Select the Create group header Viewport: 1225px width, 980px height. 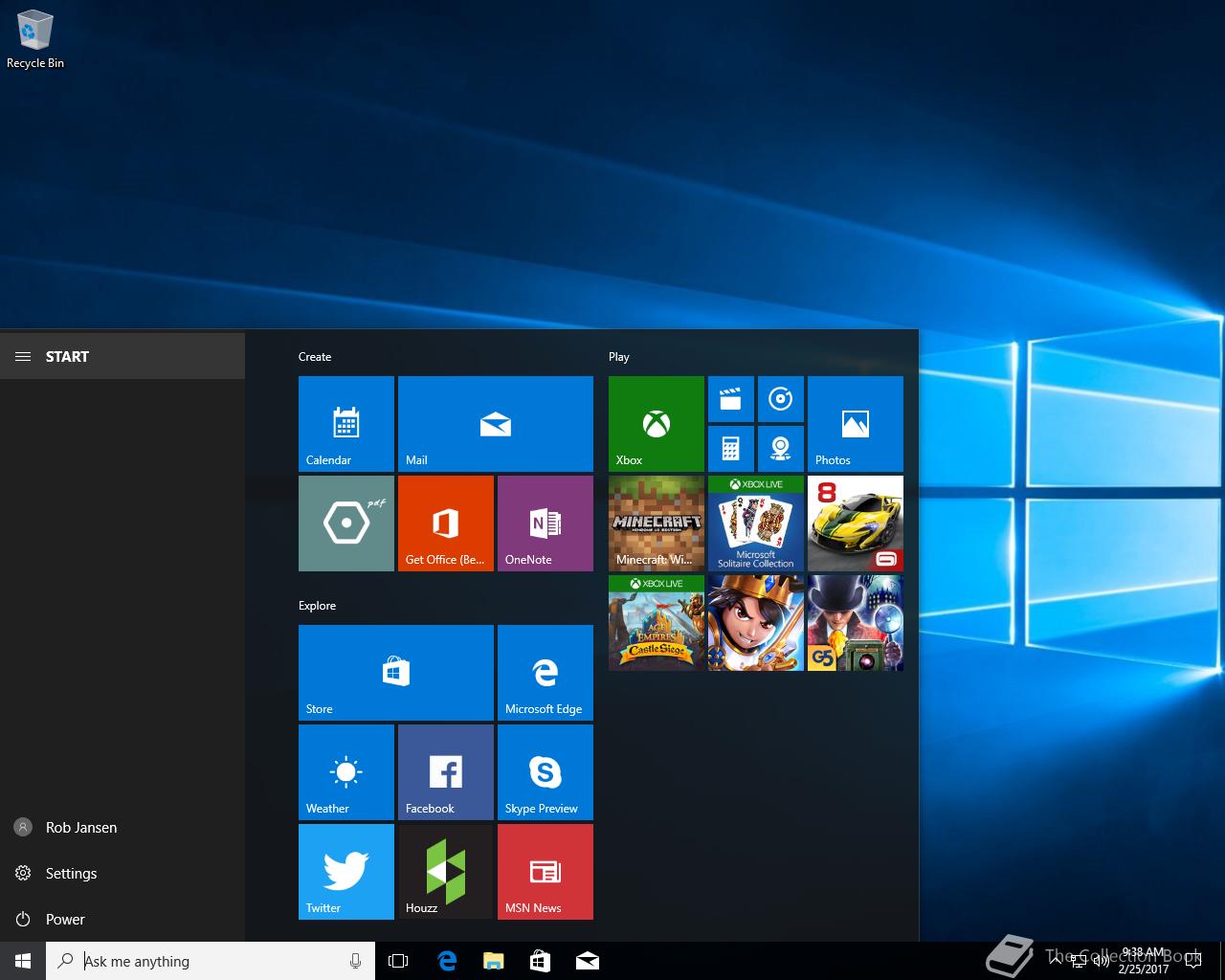pos(315,357)
